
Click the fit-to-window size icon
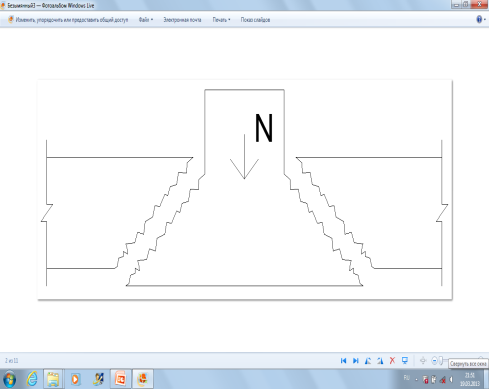point(423,361)
